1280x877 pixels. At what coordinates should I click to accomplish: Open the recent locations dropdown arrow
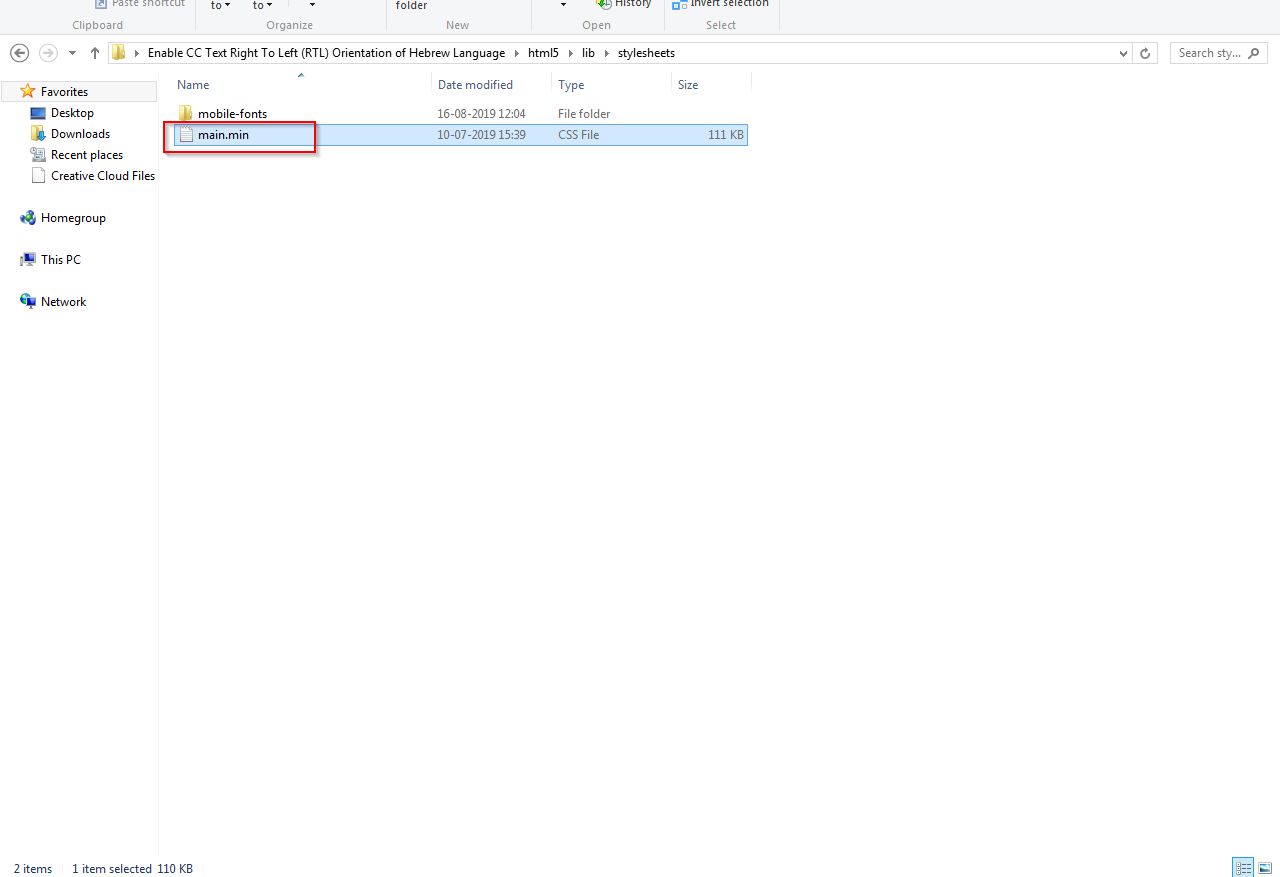72,53
